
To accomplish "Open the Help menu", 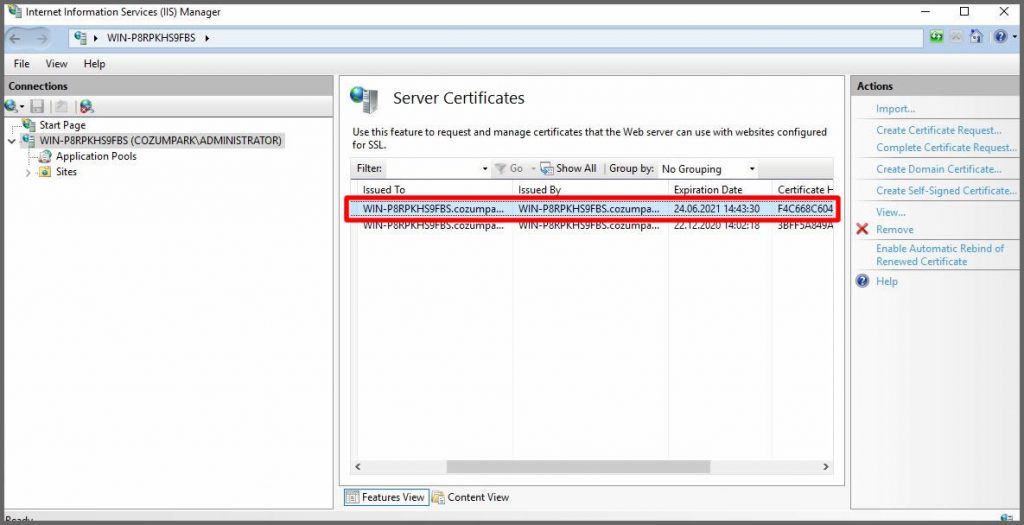I will coord(94,63).
